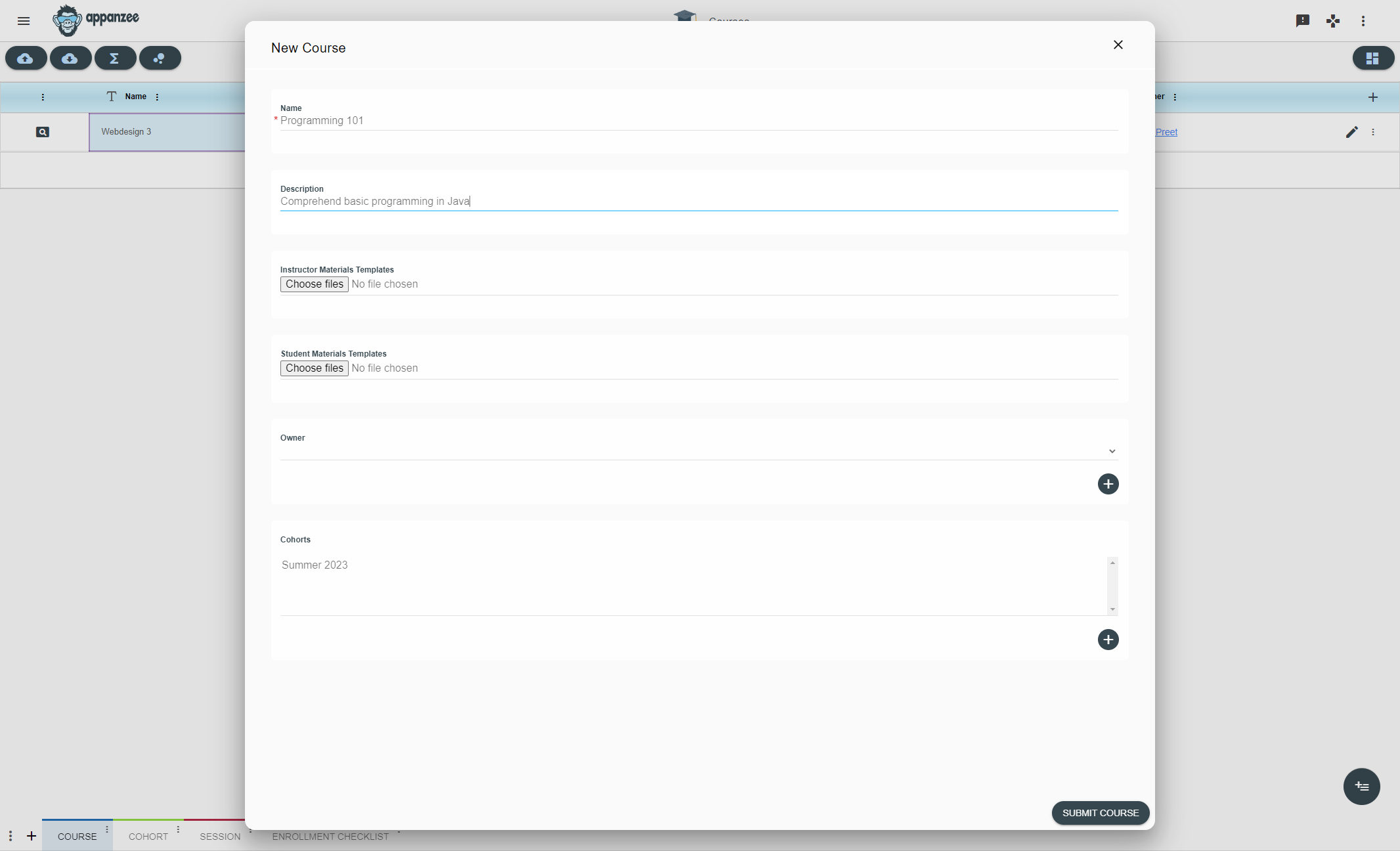Select the Webdesign 3 name cell
Image resolution: width=1400 pixels, height=851 pixels.
click(x=167, y=132)
